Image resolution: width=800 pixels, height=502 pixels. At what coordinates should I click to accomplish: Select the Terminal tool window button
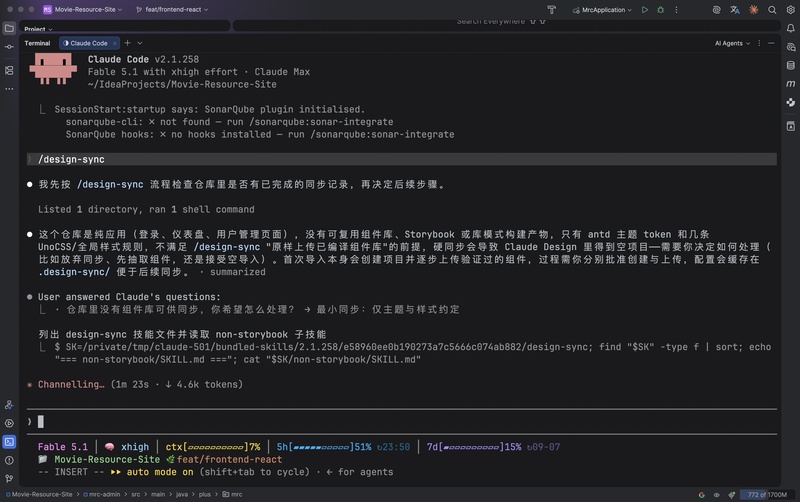9,442
